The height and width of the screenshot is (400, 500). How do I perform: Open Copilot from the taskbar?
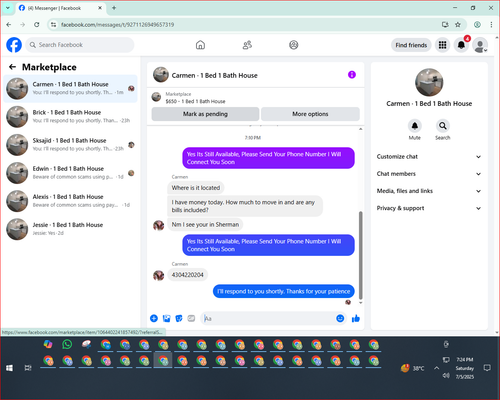(x=48, y=344)
